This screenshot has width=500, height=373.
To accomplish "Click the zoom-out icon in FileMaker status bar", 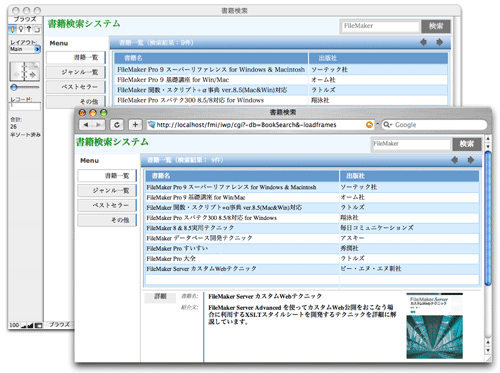I will [24, 325].
